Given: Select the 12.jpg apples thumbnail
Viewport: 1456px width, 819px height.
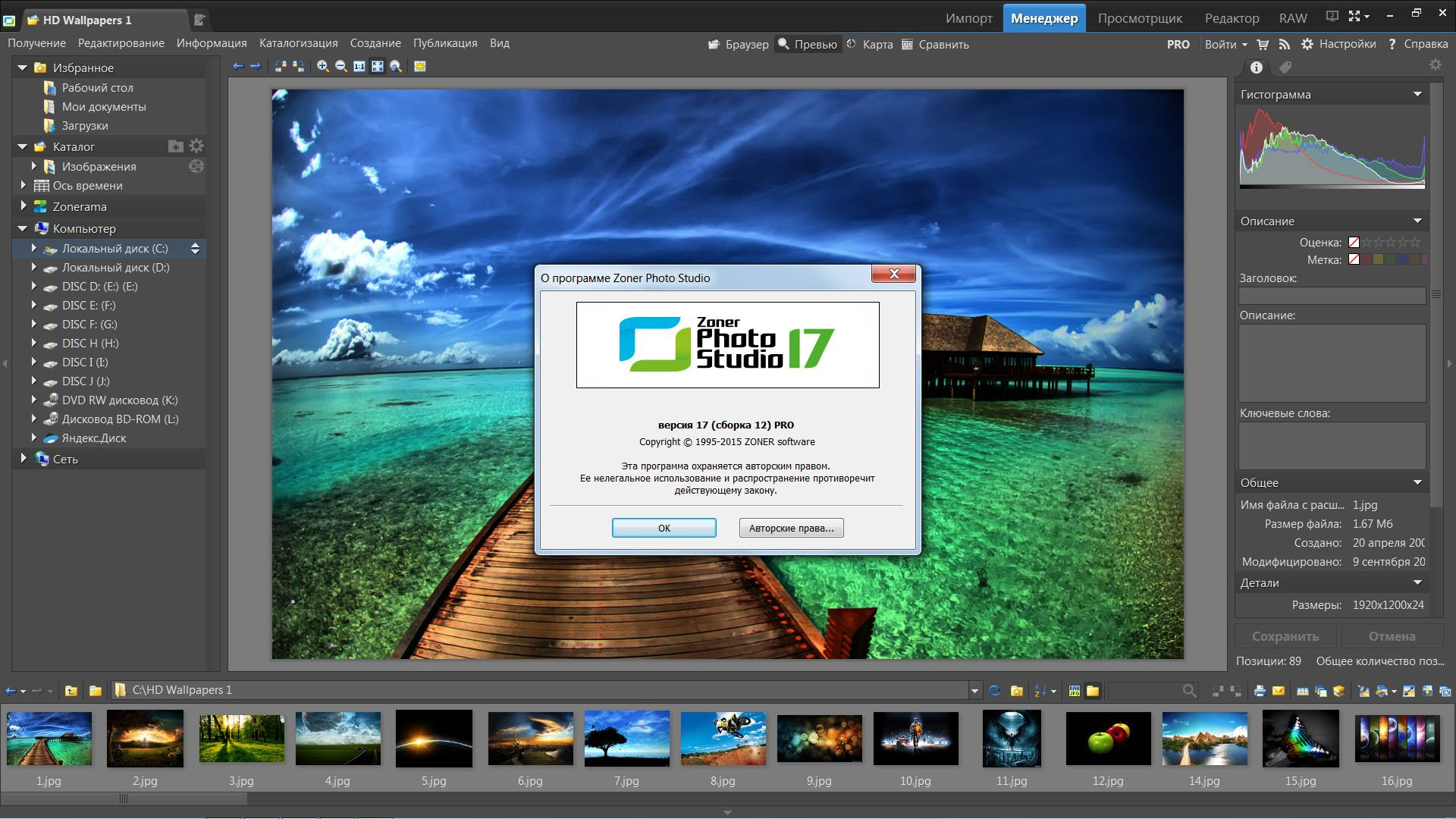Looking at the screenshot, I should [x=1107, y=738].
